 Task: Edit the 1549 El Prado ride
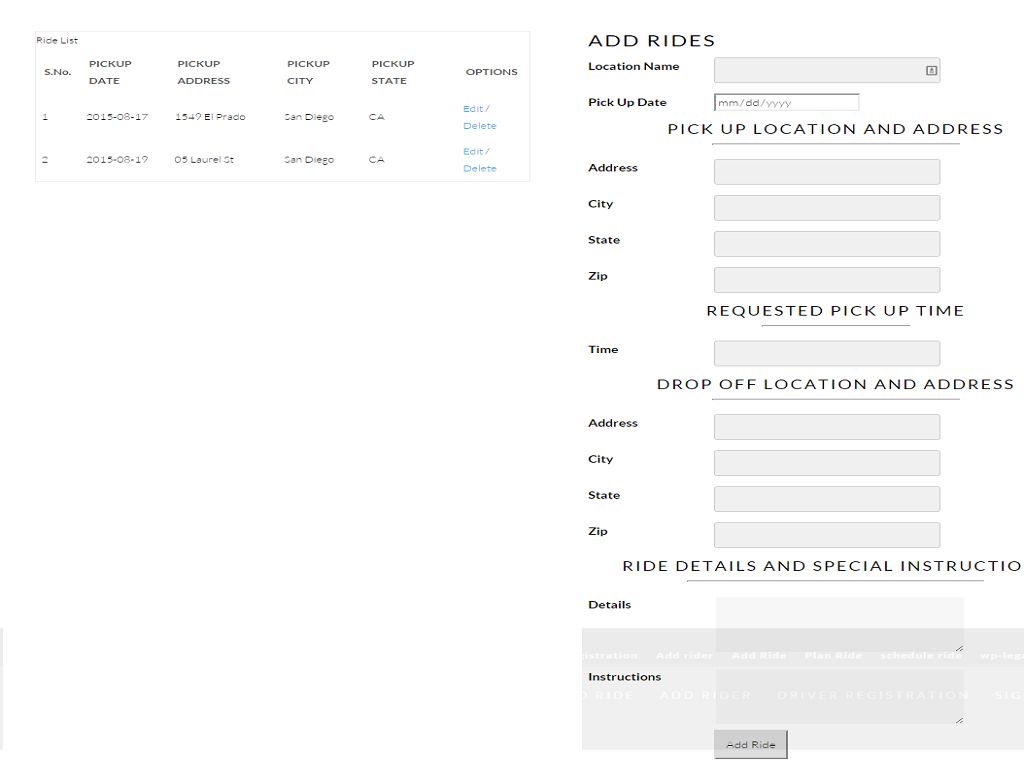point(473,108)
